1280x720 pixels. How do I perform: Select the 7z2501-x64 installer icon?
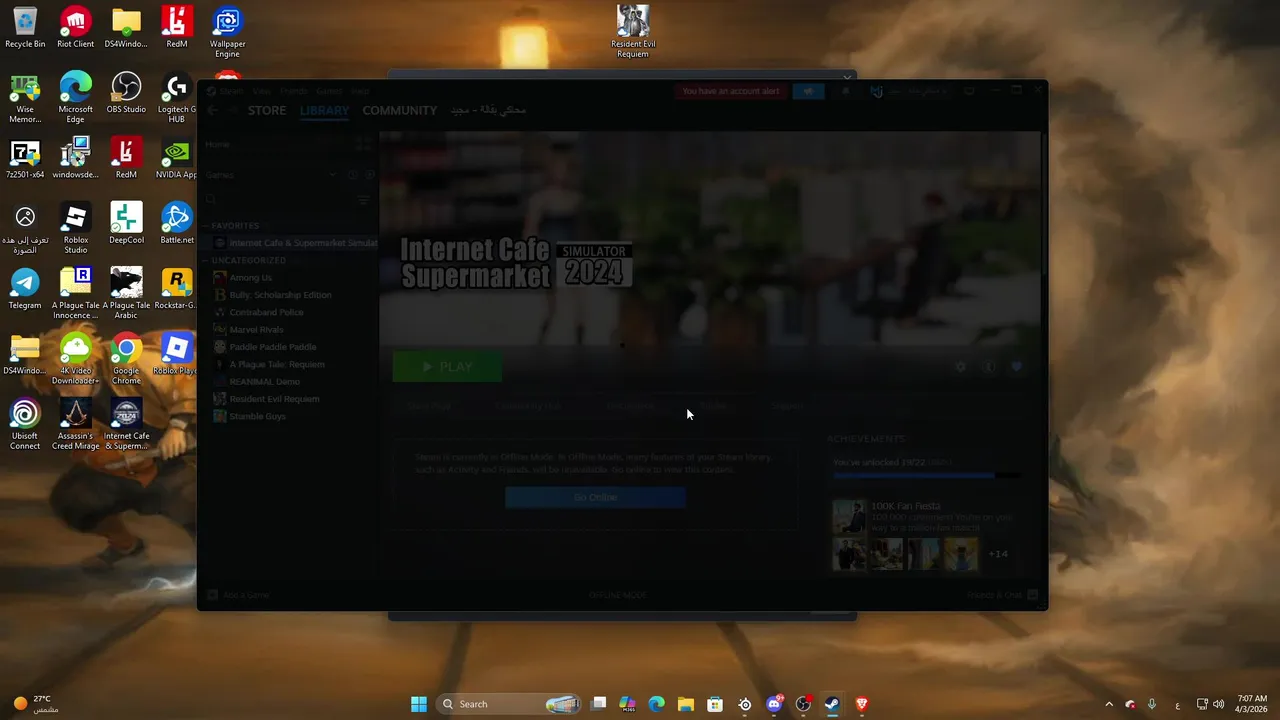25,159
